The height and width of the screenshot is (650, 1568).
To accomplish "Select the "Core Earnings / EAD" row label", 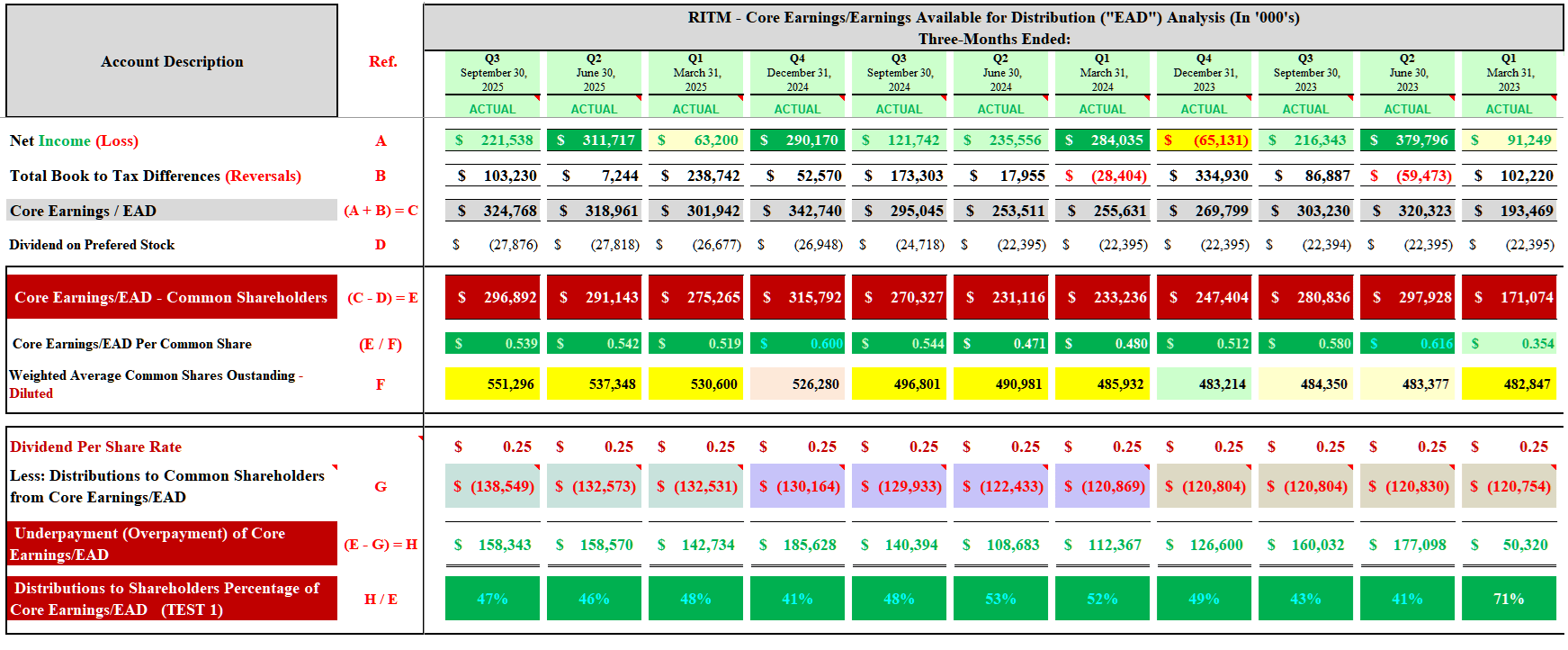I will click(172, 211).
